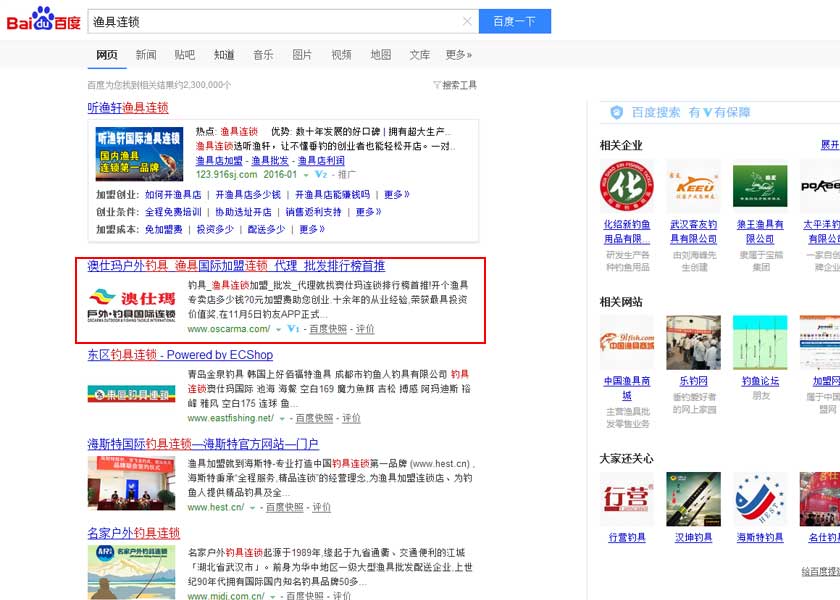Open the 东区钓具连锁 result title
Screen dimensions: 840x600
click(180, 355)
